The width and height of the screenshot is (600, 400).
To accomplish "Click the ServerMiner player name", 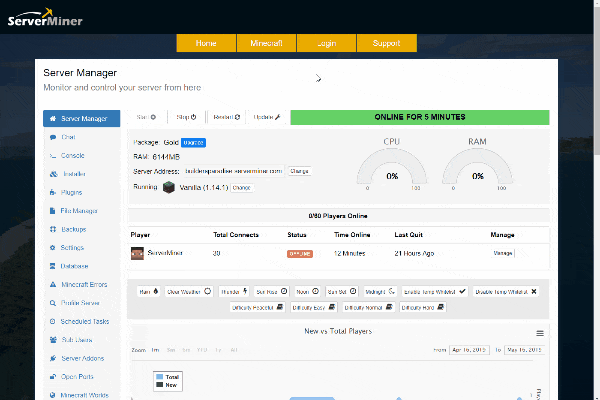I will [x=165, y=253].
